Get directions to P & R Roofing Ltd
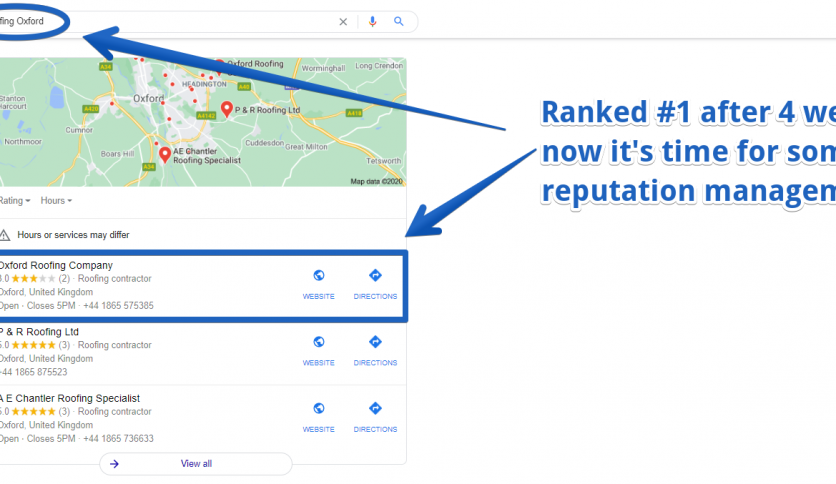Viewport: 836px width, 484px height. [375, 342]
